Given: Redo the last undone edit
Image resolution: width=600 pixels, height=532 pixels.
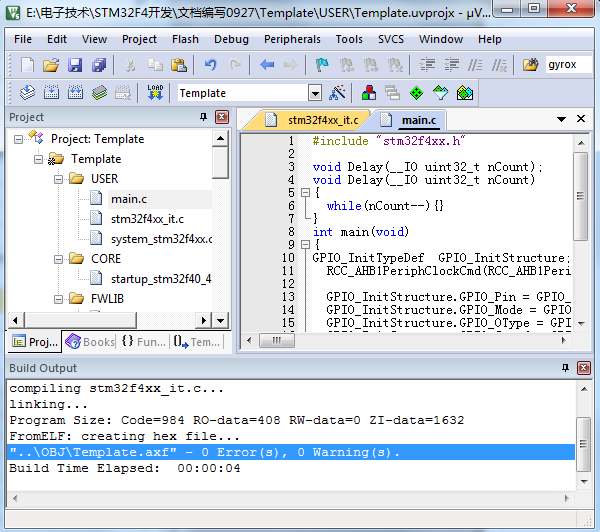Looking at the screenshot, I should 235,65.
